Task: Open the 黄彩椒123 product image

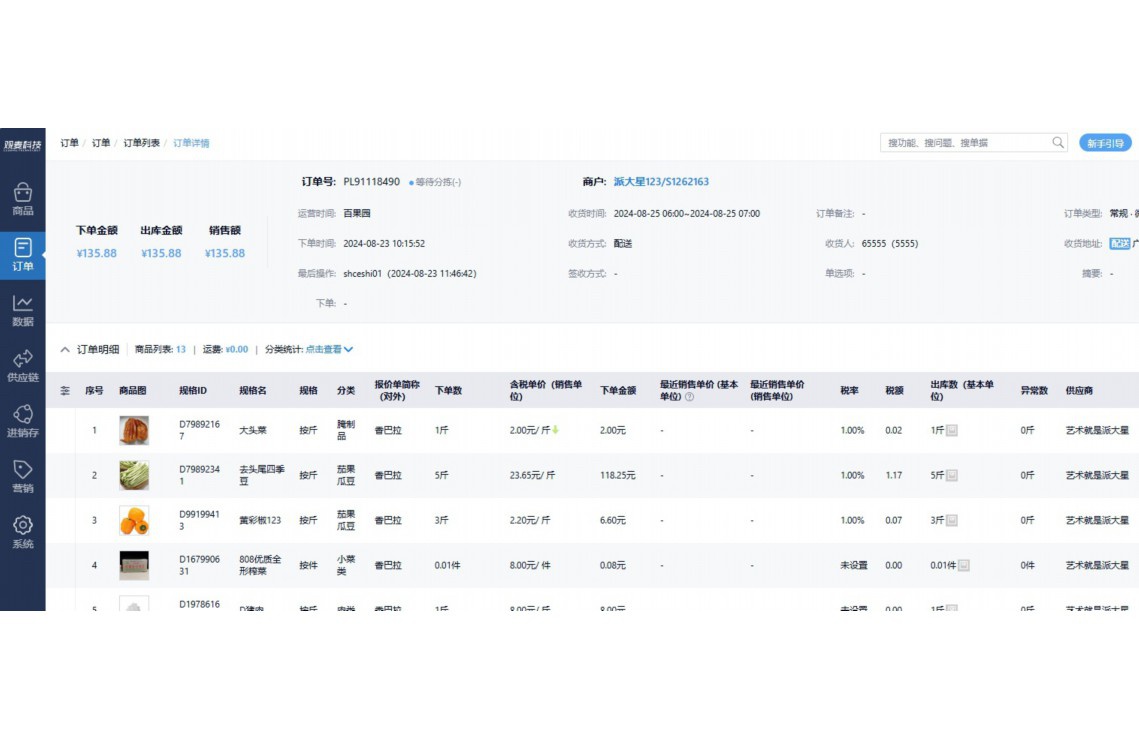Action: click(134, 521)
